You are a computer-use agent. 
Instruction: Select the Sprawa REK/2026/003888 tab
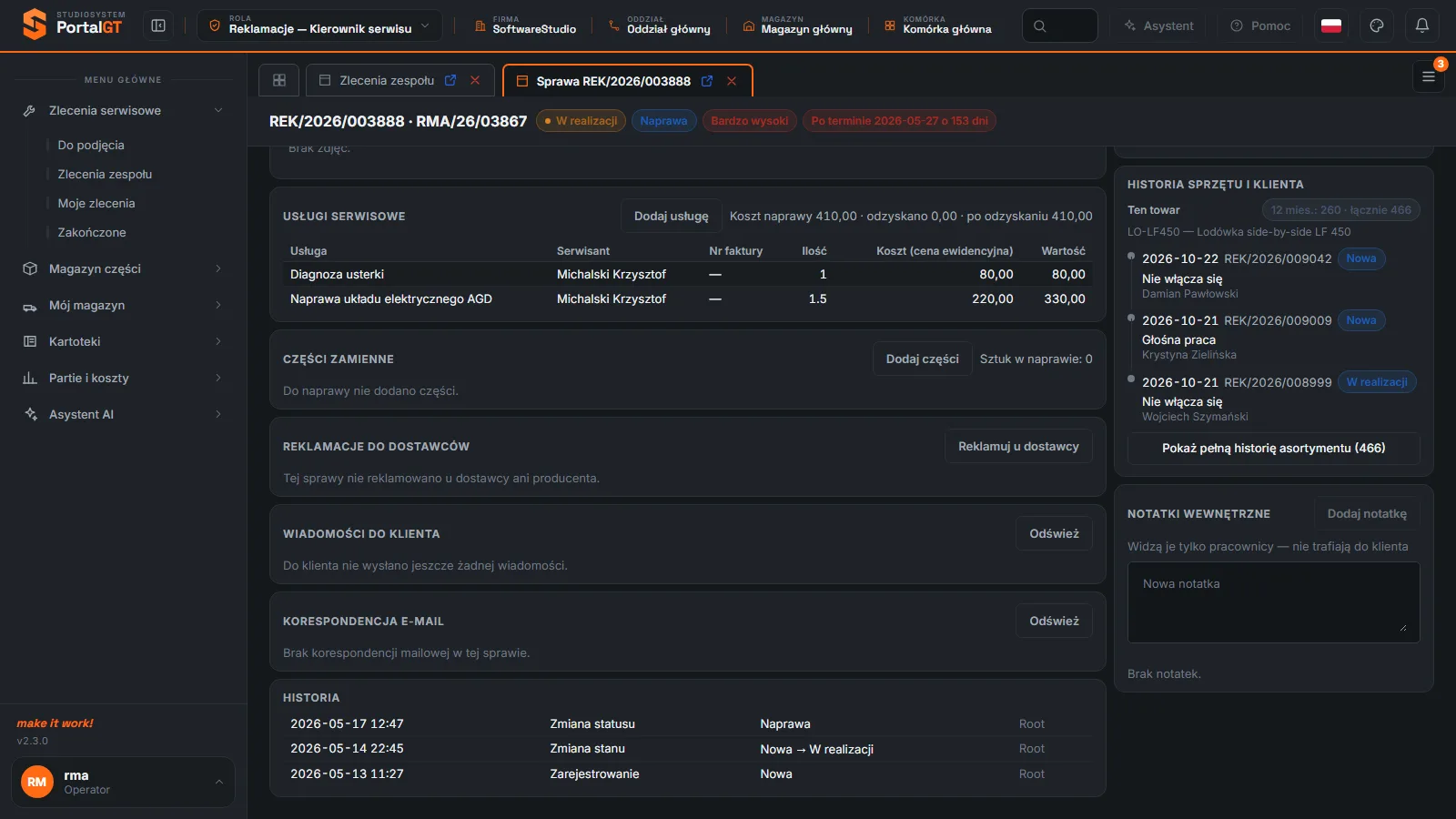coord(612,81)
